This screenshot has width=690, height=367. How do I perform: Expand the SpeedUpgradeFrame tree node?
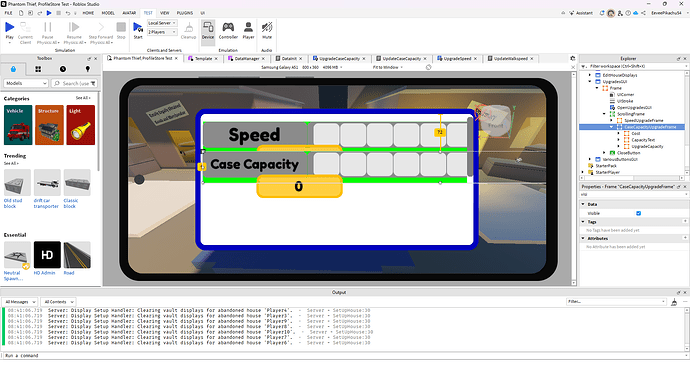[611, 121]
